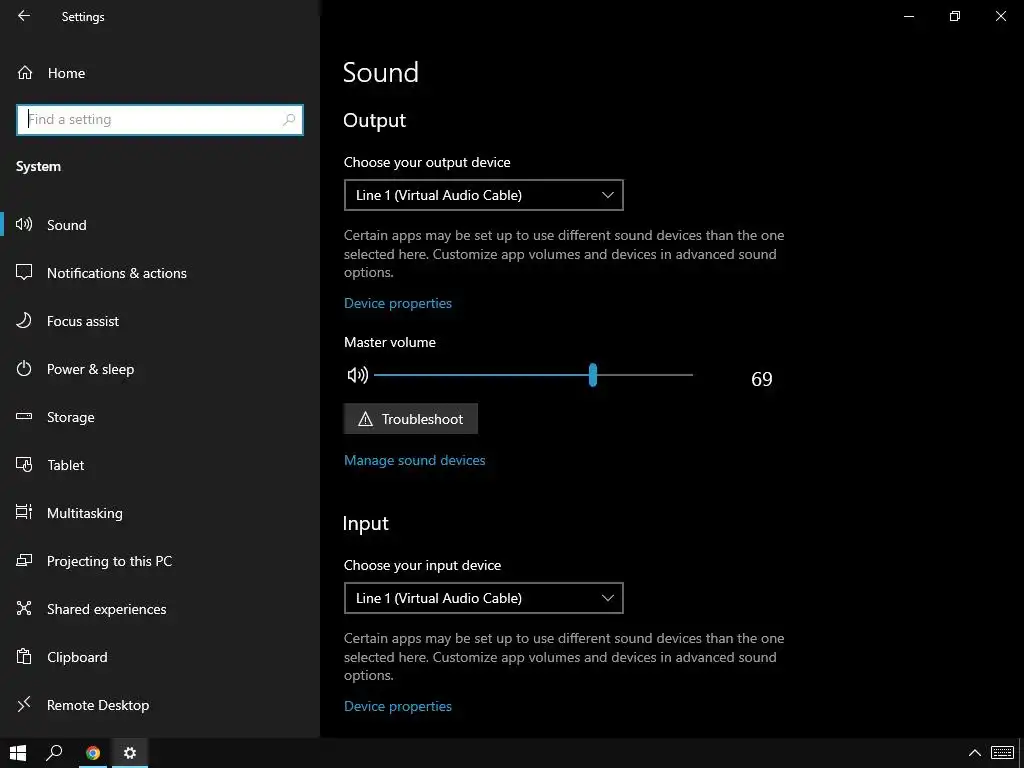Click the Clipboard icon in sidebar
The image size is (1024, 768).
tap(25, 657)
